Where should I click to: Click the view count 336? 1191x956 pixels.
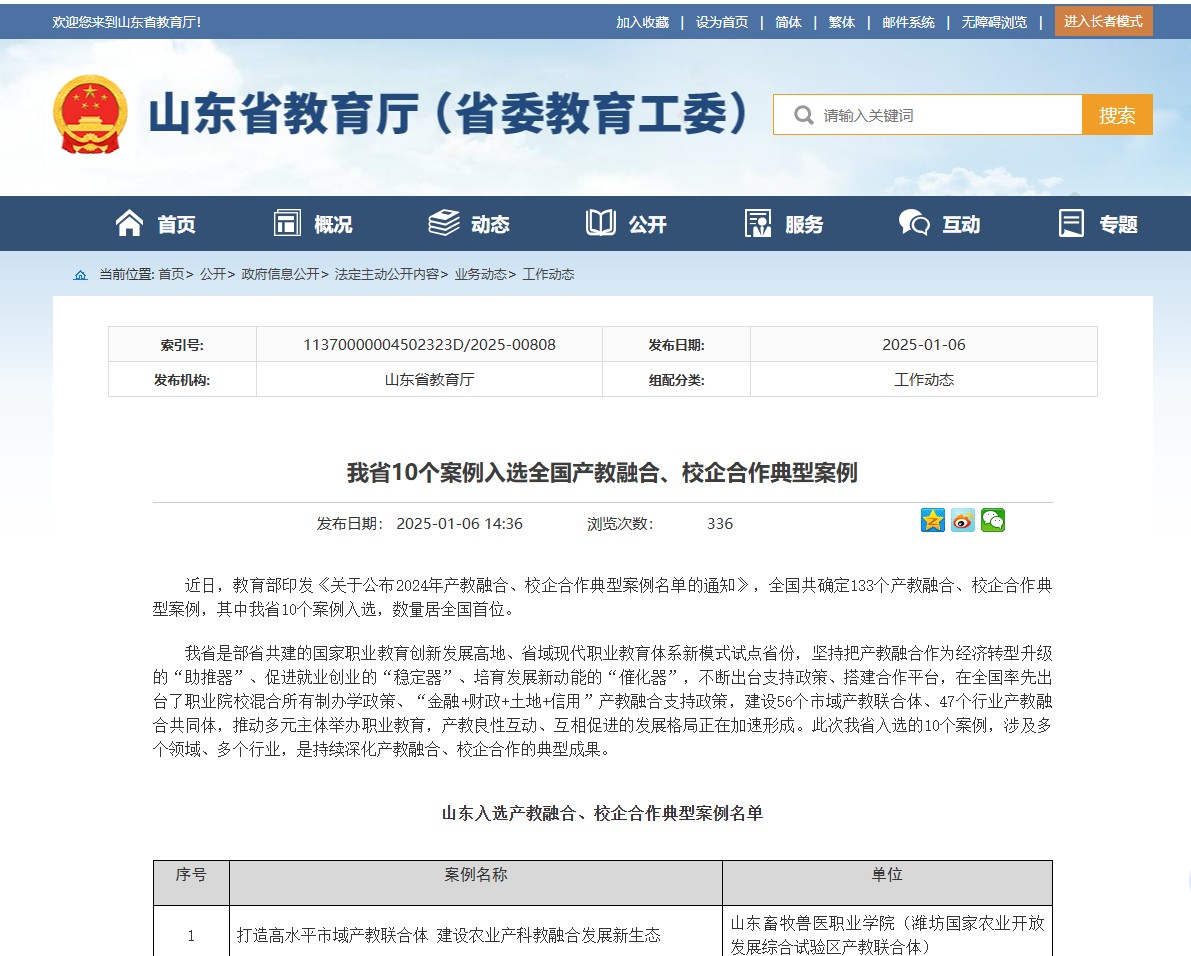(x=720, y=524)
